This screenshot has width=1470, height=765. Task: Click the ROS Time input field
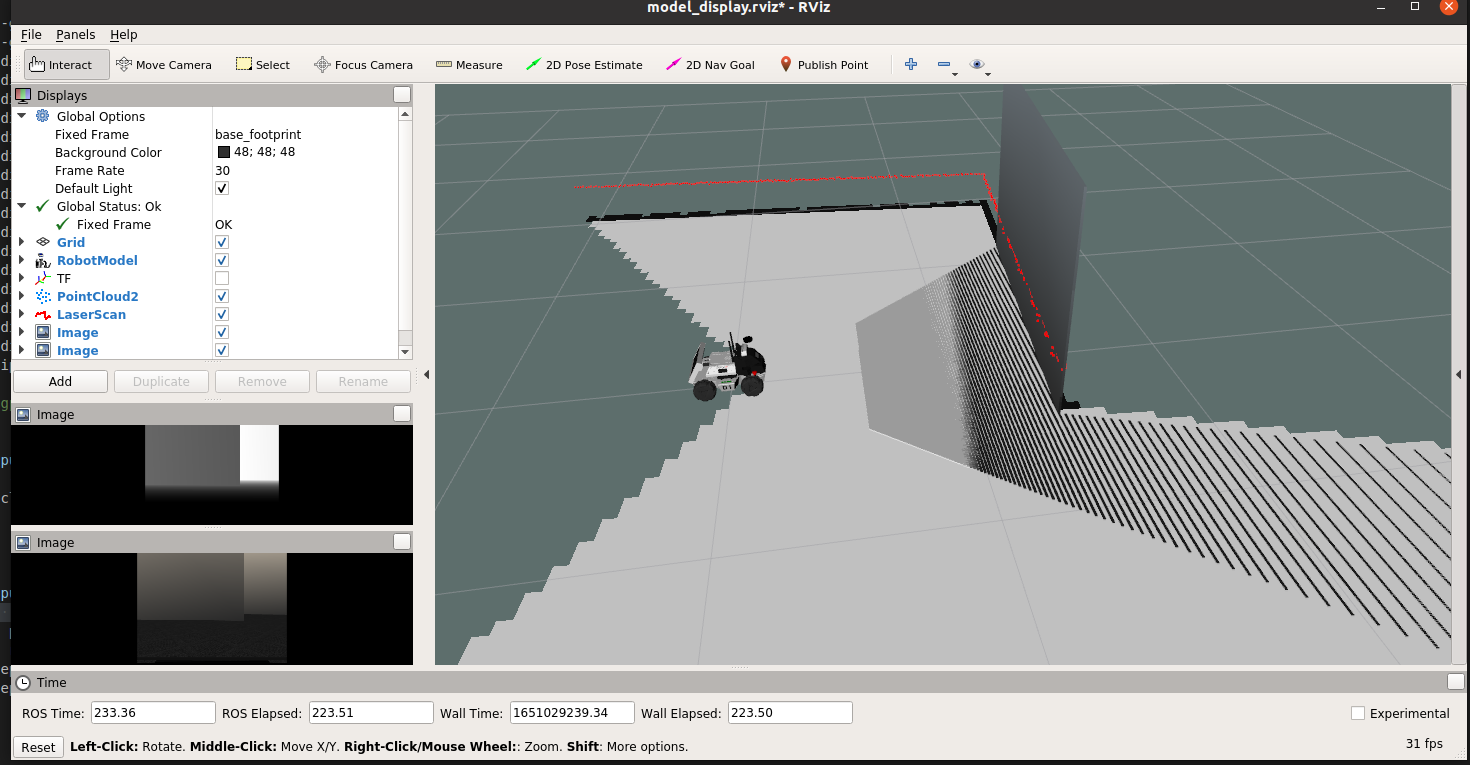tap(152, 712)
